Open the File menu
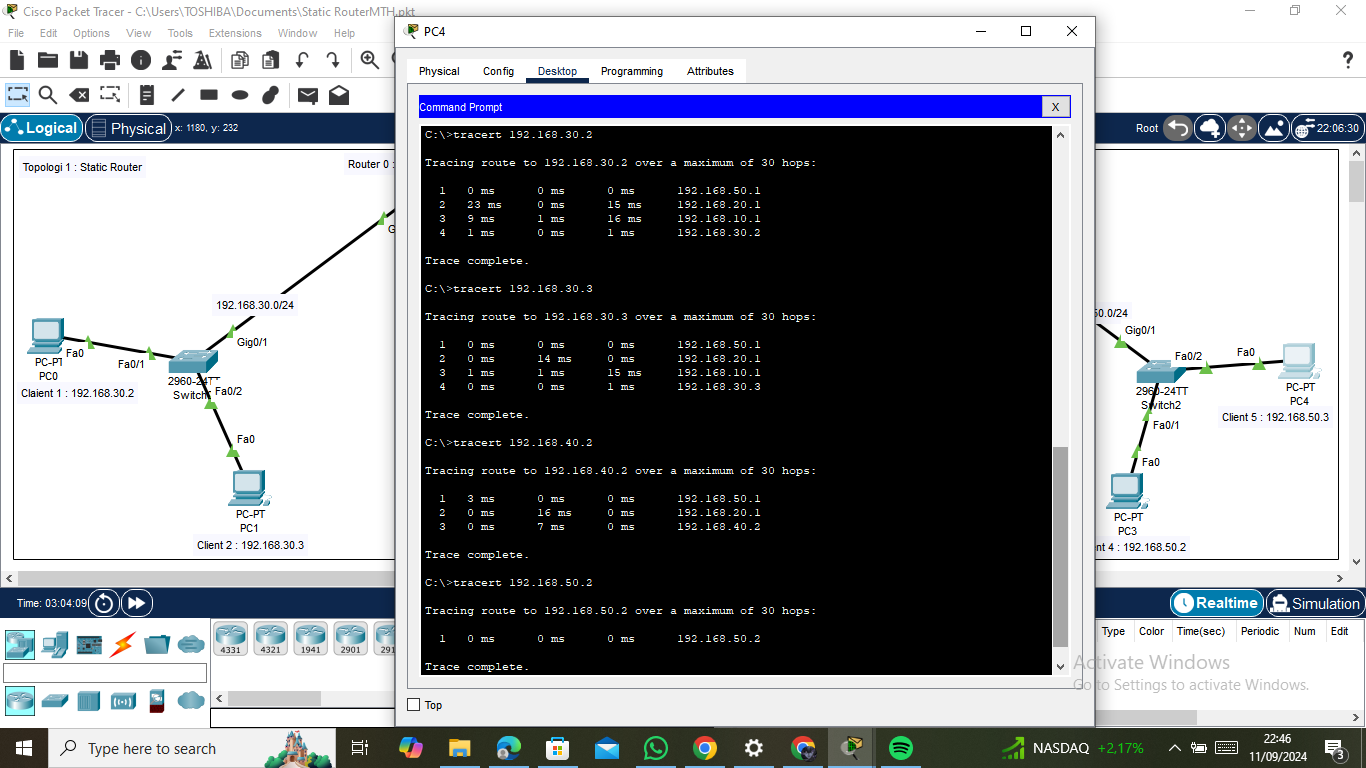 16,33
